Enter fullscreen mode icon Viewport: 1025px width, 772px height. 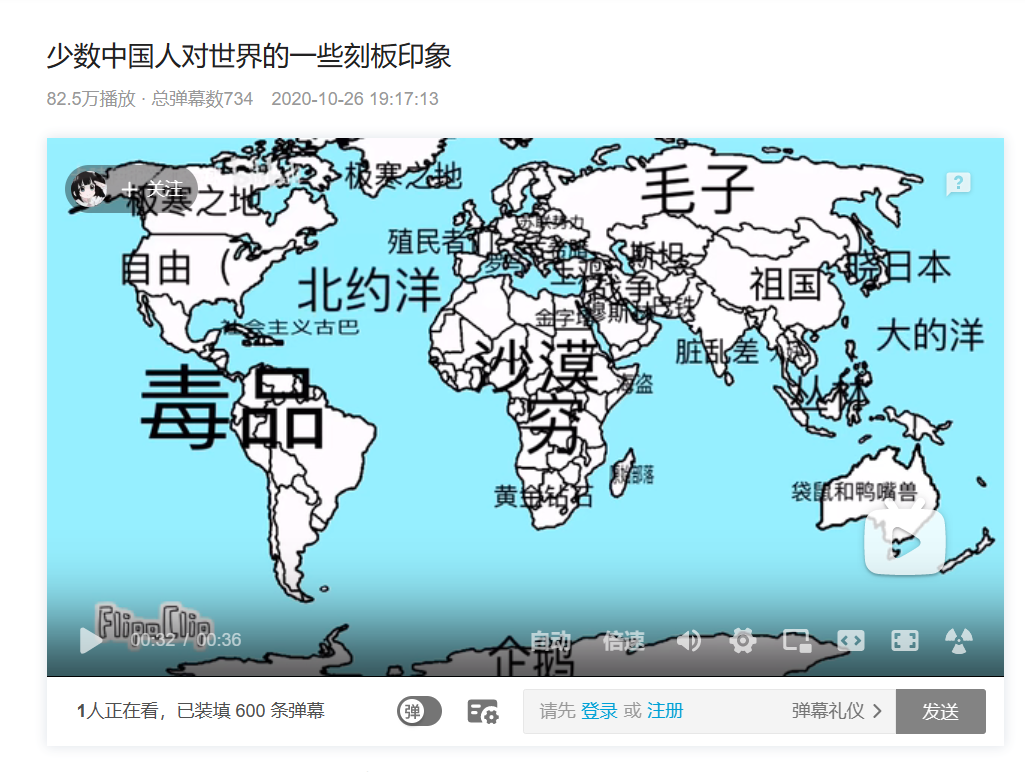point(905,641)
